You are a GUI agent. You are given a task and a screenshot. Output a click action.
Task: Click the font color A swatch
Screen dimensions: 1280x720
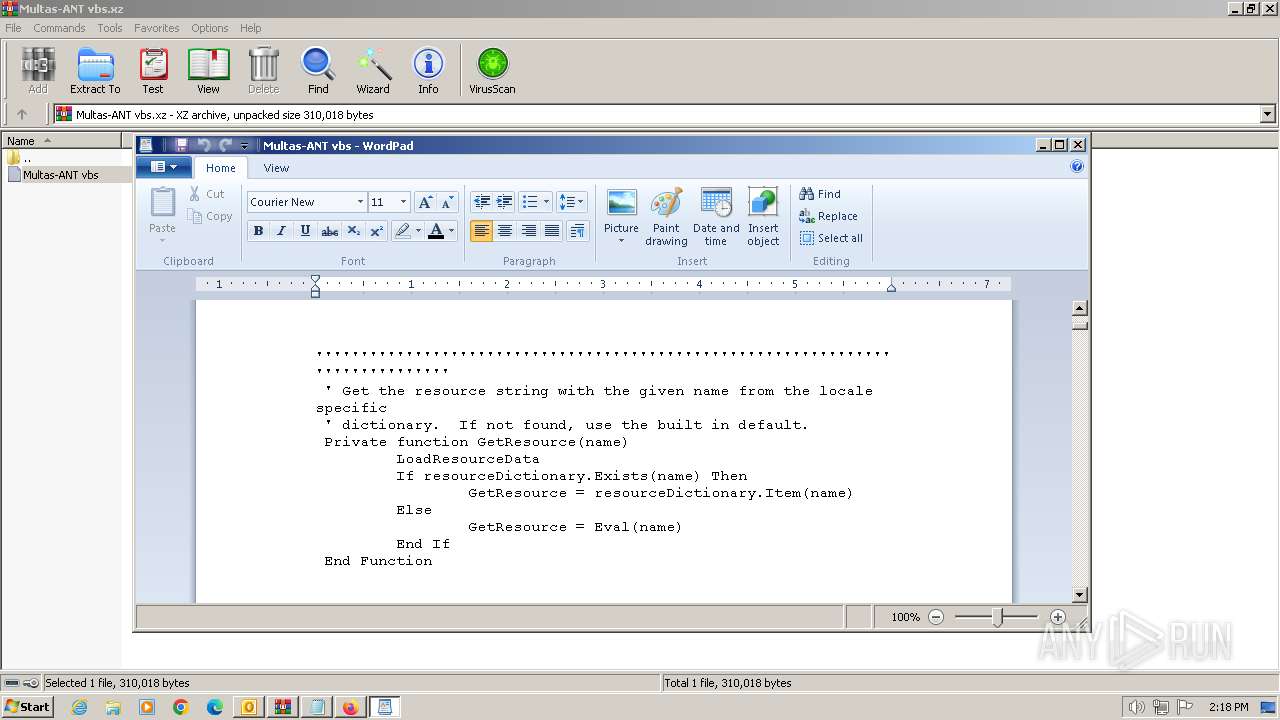tap(436, 231)
